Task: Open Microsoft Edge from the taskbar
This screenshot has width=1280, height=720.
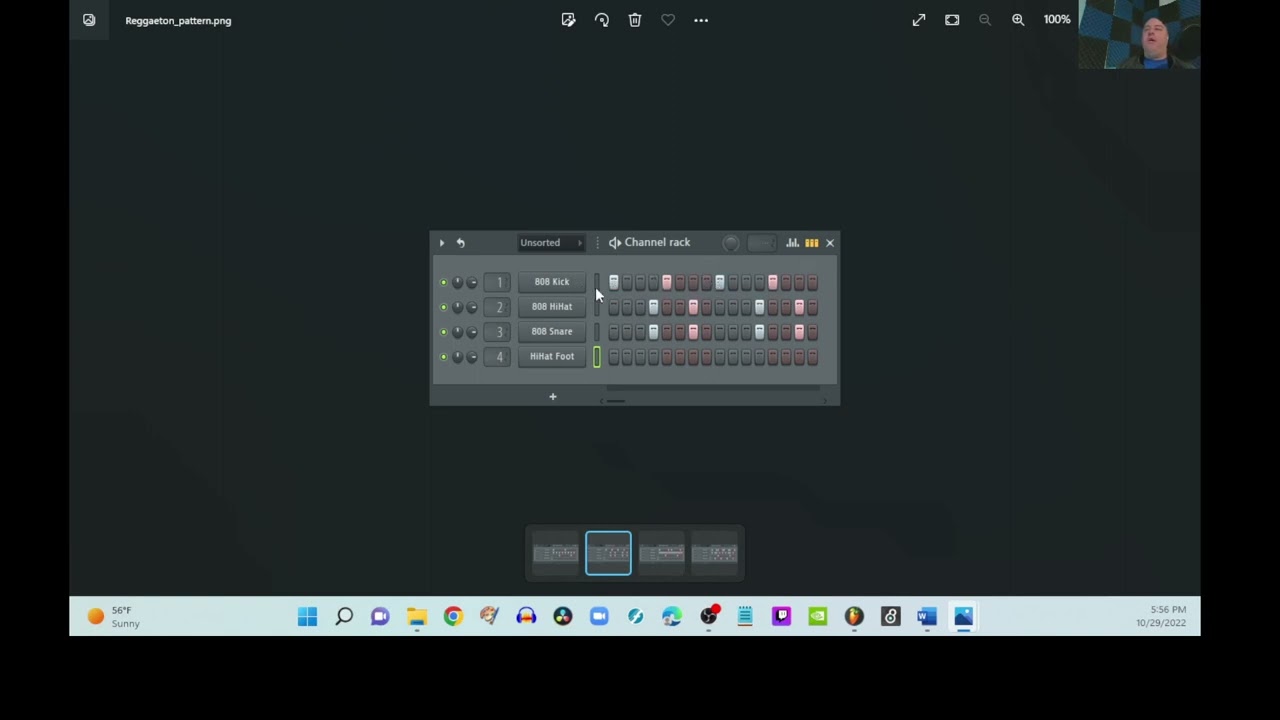Action: tap(672, 617)
